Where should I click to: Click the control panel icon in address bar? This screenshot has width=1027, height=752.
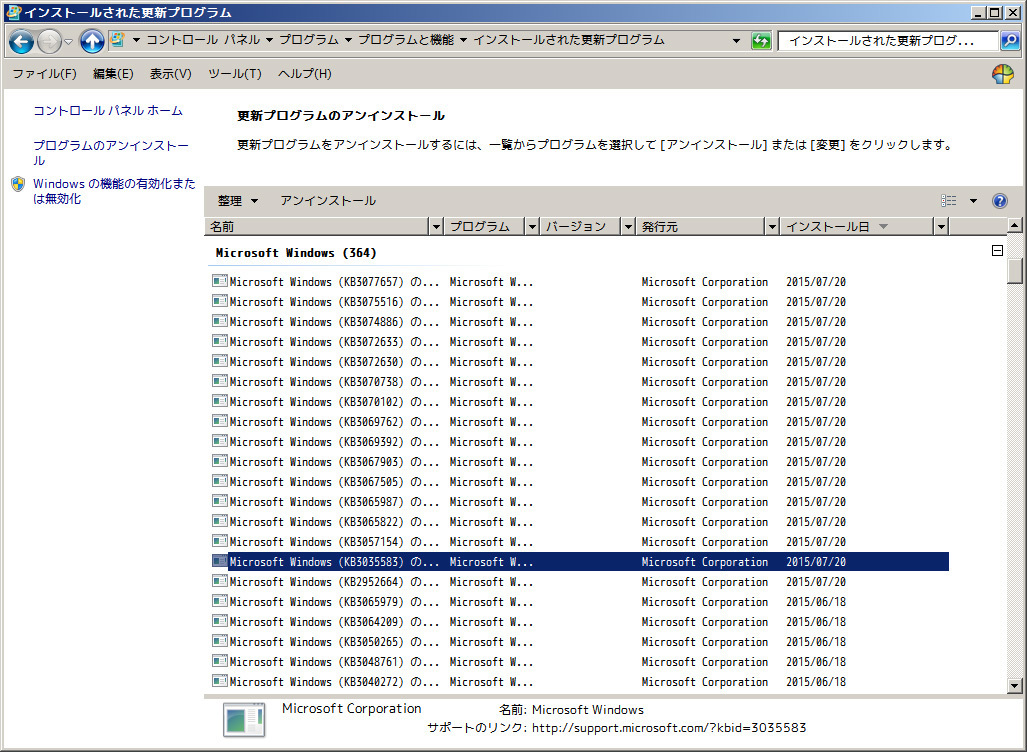118,39
